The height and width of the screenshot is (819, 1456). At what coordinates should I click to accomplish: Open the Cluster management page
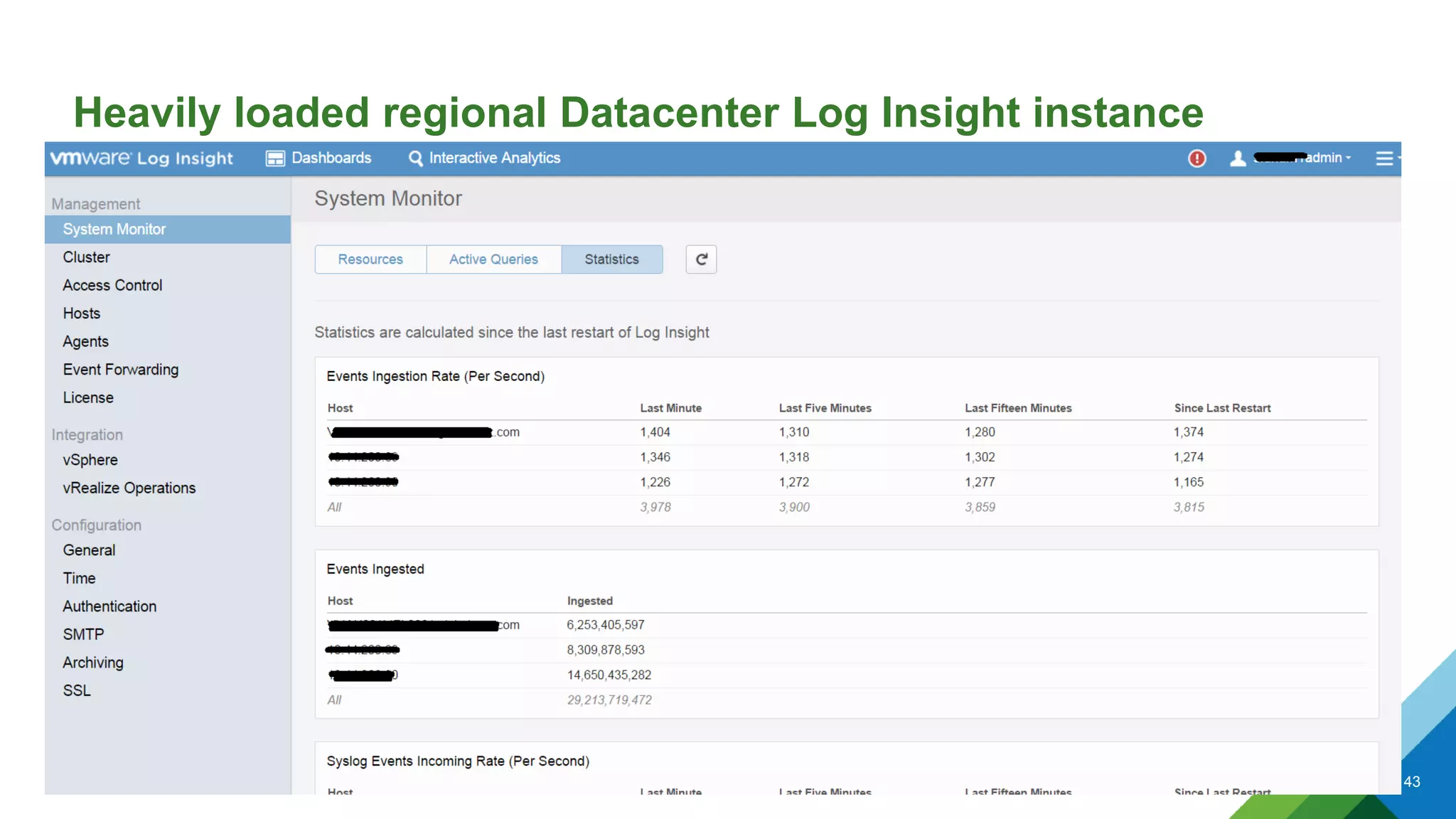(x=87, y=257)
